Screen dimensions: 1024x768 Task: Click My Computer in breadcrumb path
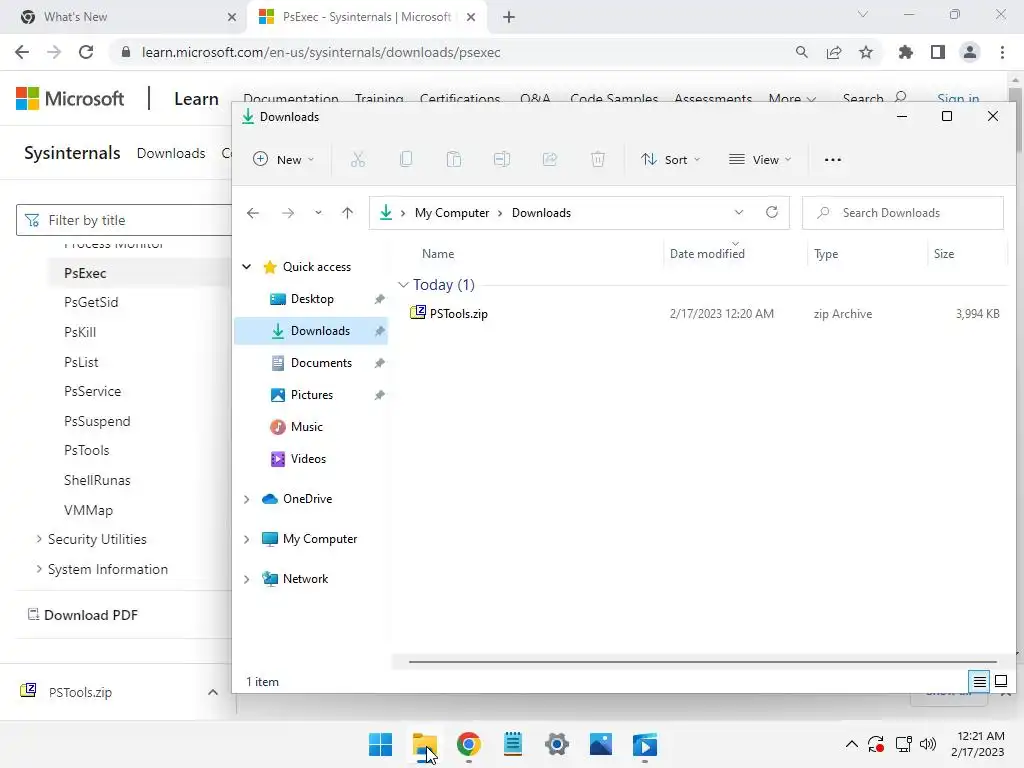(x=451, y=213)
